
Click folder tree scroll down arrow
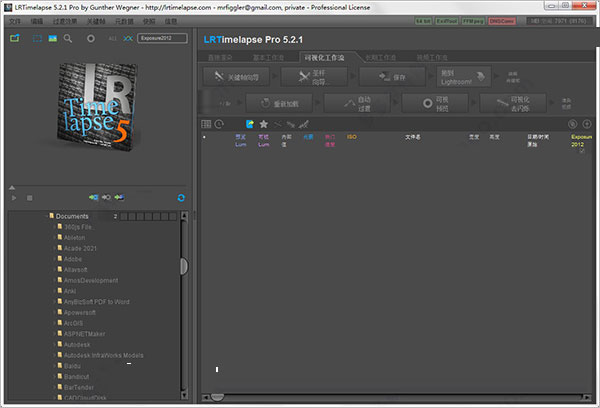184,395
